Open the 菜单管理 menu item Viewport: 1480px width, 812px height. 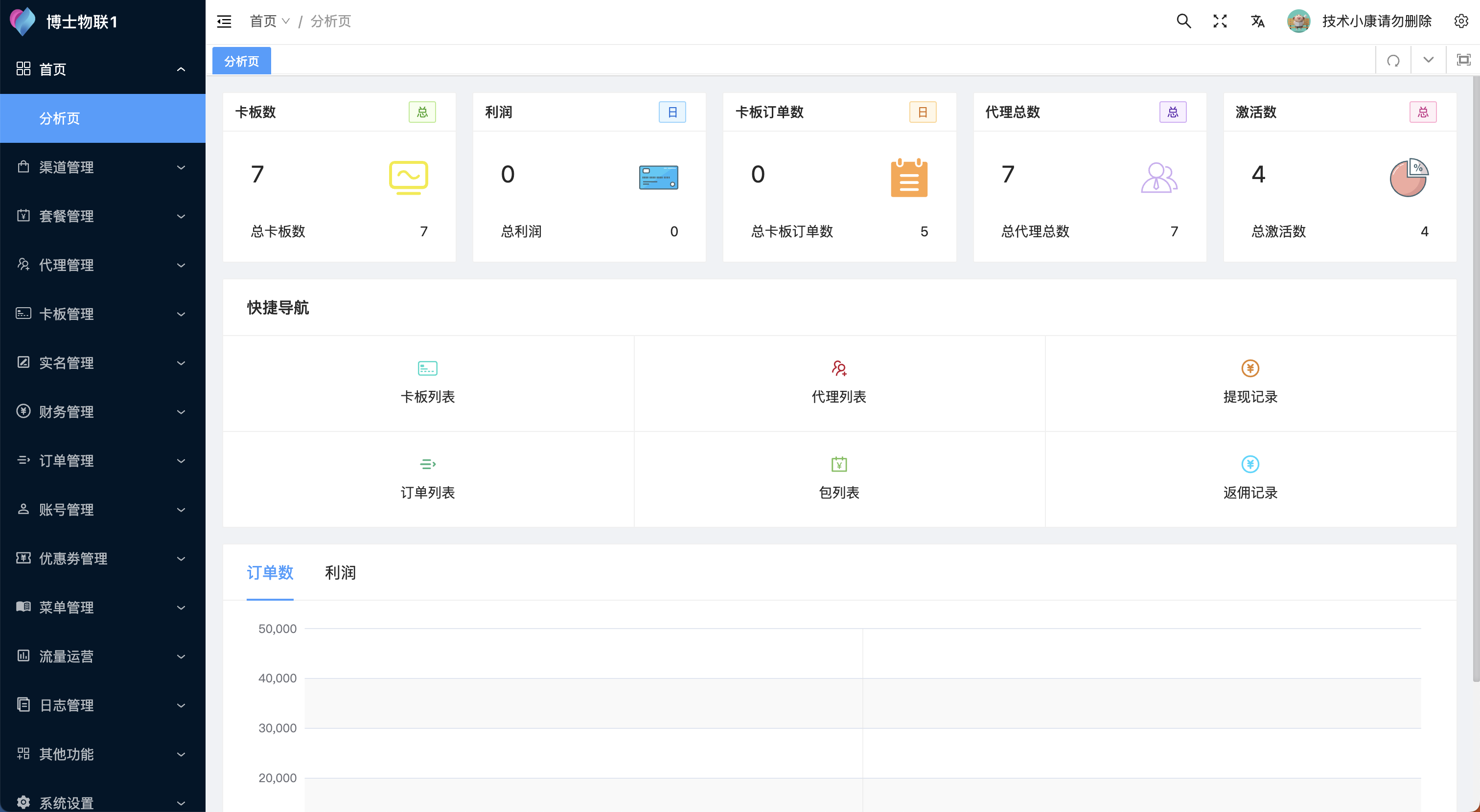[103, 607]
